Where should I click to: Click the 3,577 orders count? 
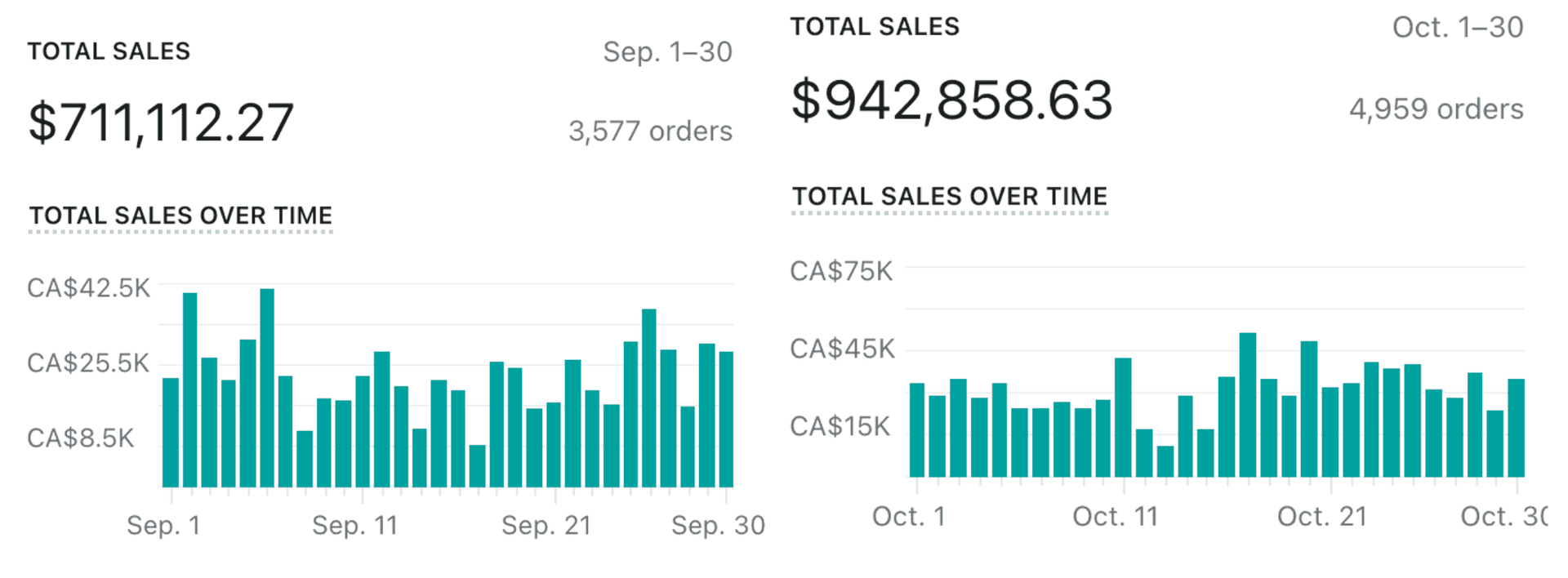click(x=650, y=131)
